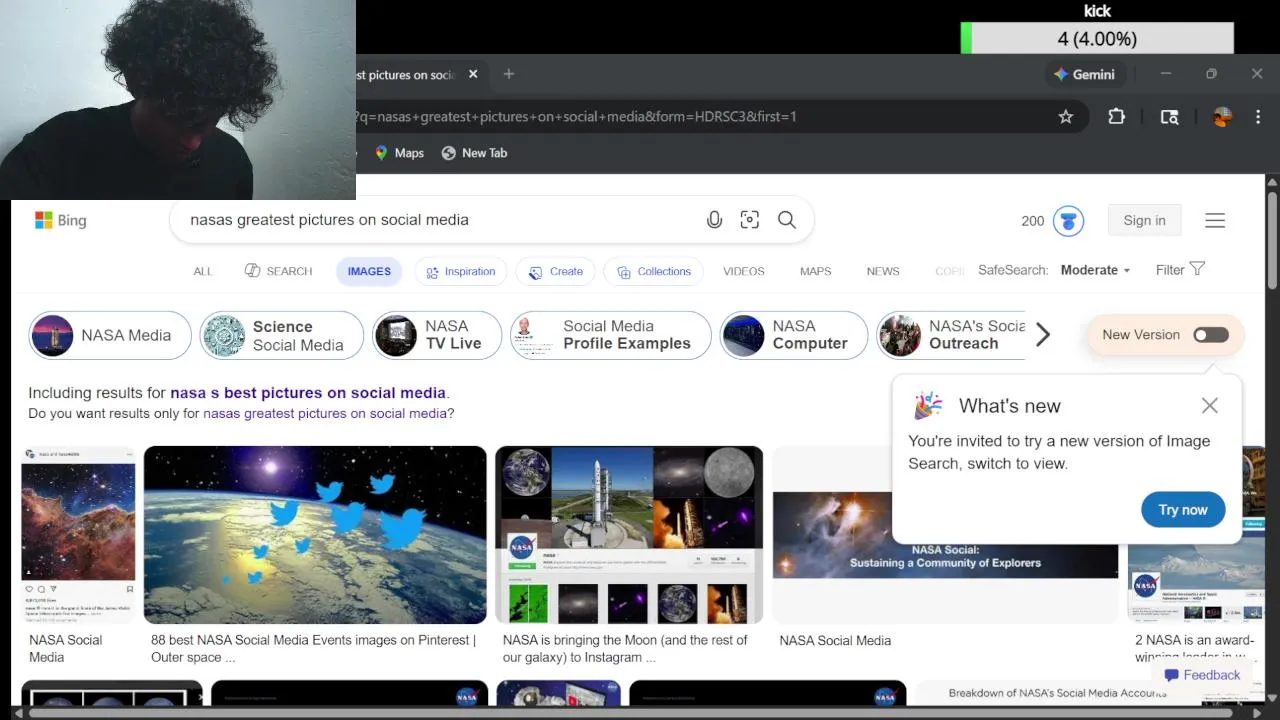Viewport: 1280px width, 720px height.
Task: Open the Chrome extensions puzzle icon
Action: click(1117, 117)
